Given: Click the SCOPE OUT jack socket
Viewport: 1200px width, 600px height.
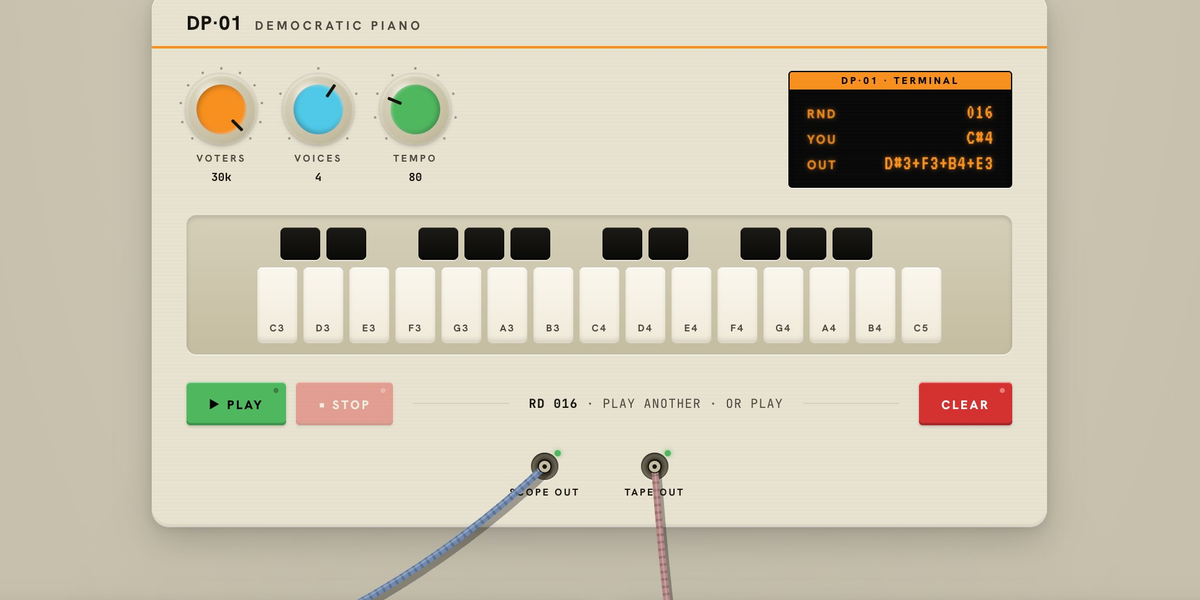Looking at the screenshot, I should pos(544,466).
